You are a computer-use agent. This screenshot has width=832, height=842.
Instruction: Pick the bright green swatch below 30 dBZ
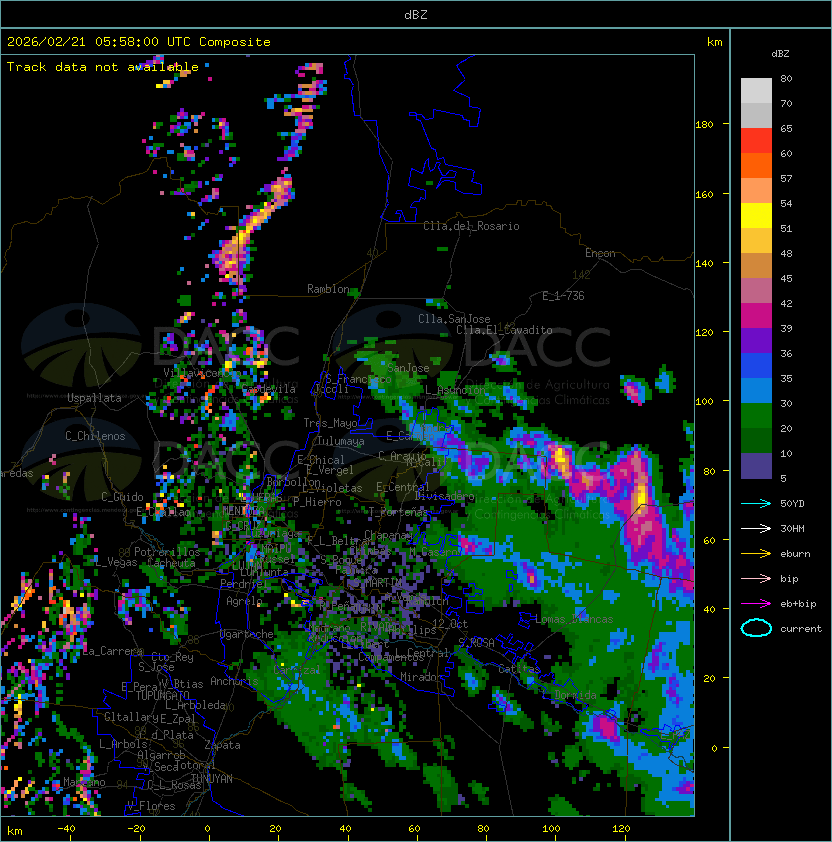[x=756, y=416]
